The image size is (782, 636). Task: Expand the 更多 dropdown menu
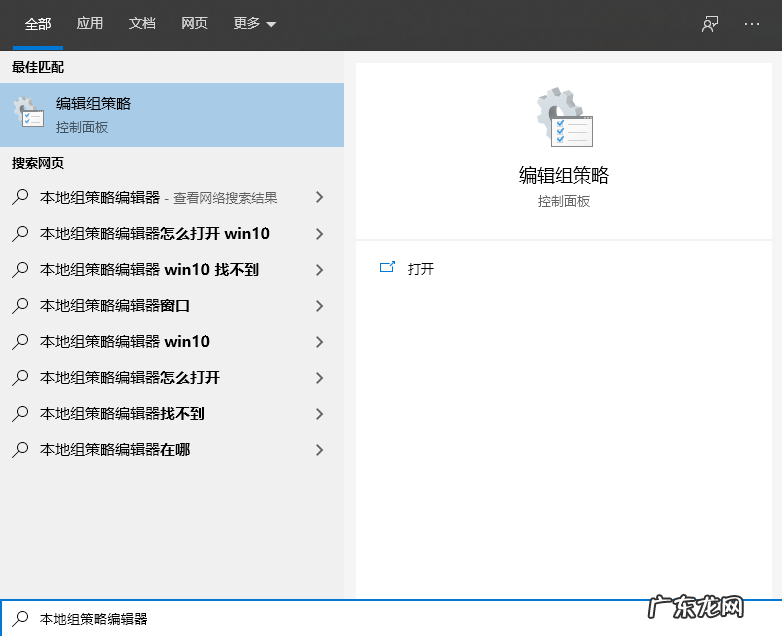click(x=254, y=23)
